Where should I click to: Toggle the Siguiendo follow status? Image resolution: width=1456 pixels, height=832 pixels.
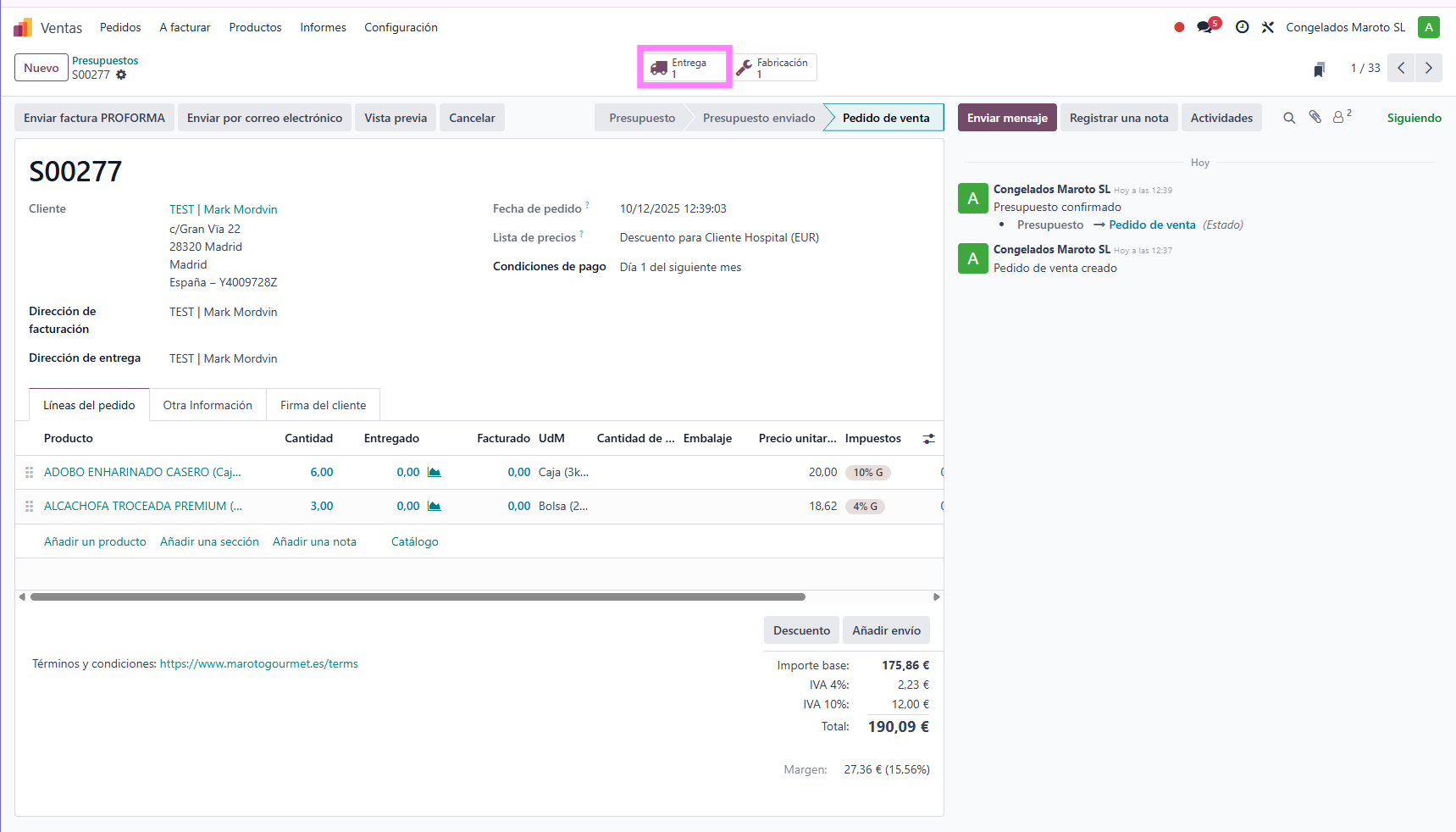coord(1413,118)
